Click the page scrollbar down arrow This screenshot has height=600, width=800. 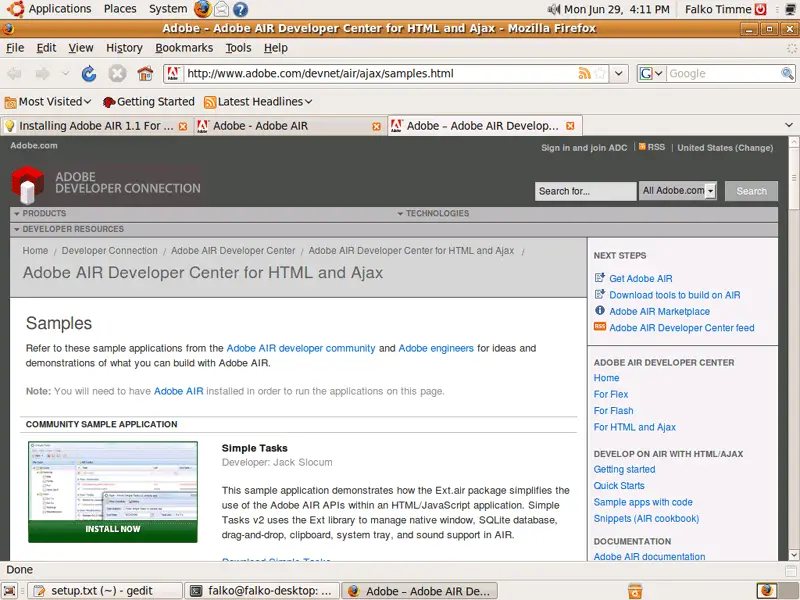click(x=793, y=555)
